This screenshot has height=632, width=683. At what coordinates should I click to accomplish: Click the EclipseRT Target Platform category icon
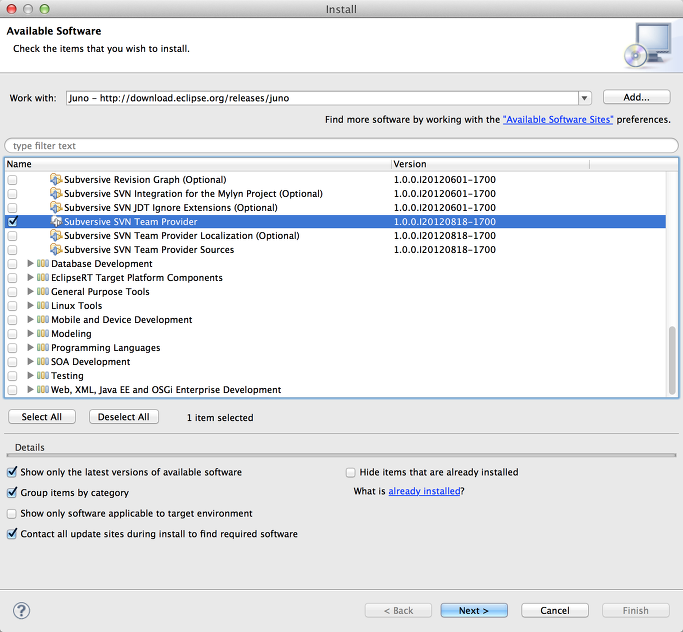click(43, 277)
